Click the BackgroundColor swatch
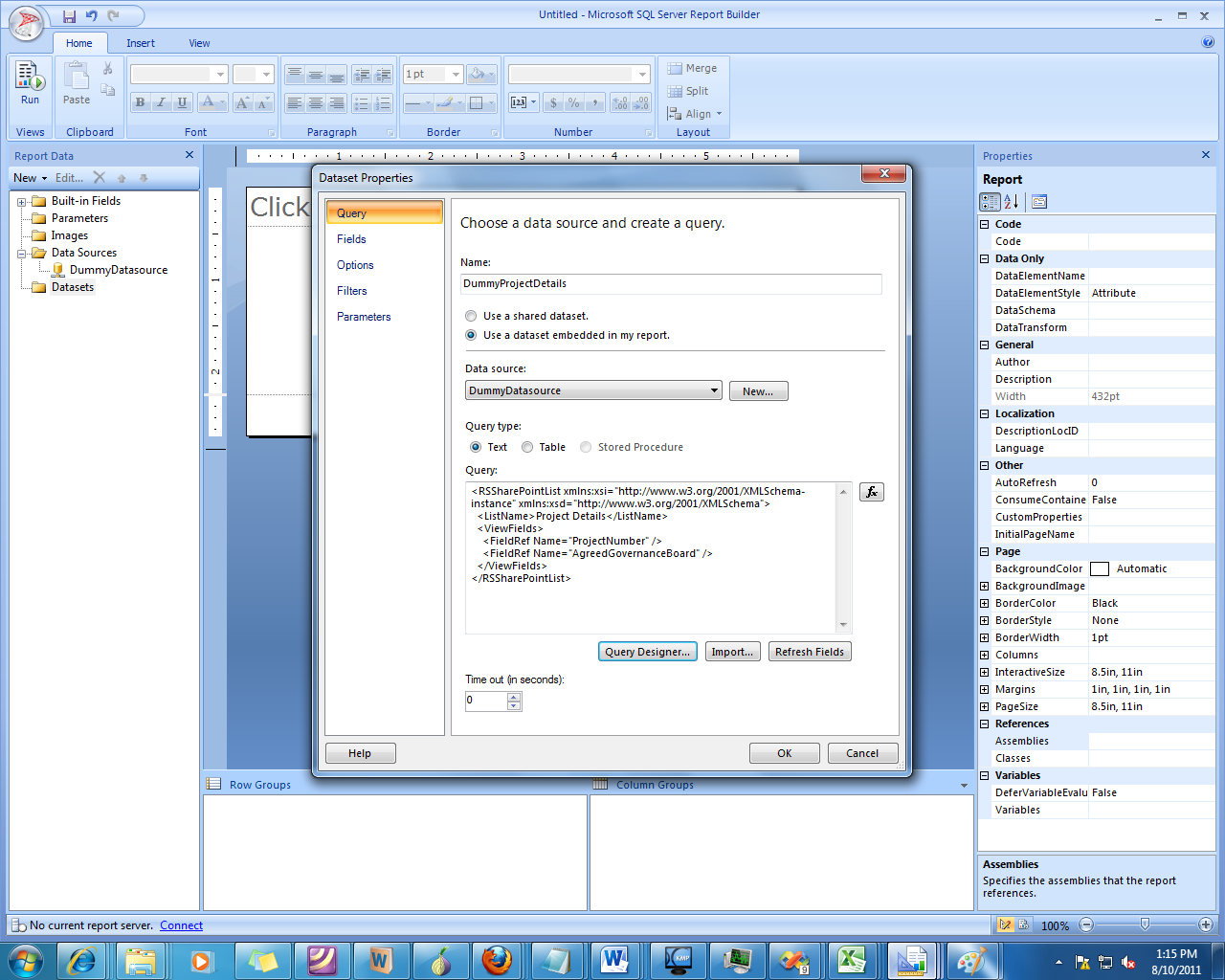This screenshot has height=980, width=1225. click(1100, 568)
